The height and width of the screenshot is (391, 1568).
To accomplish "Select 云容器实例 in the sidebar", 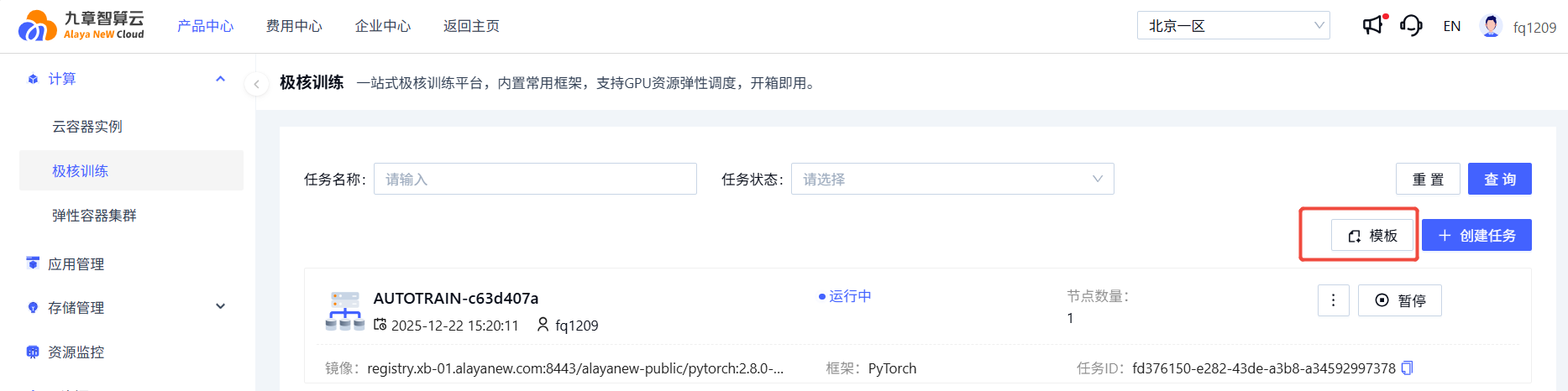I will [x=87, y=127].
